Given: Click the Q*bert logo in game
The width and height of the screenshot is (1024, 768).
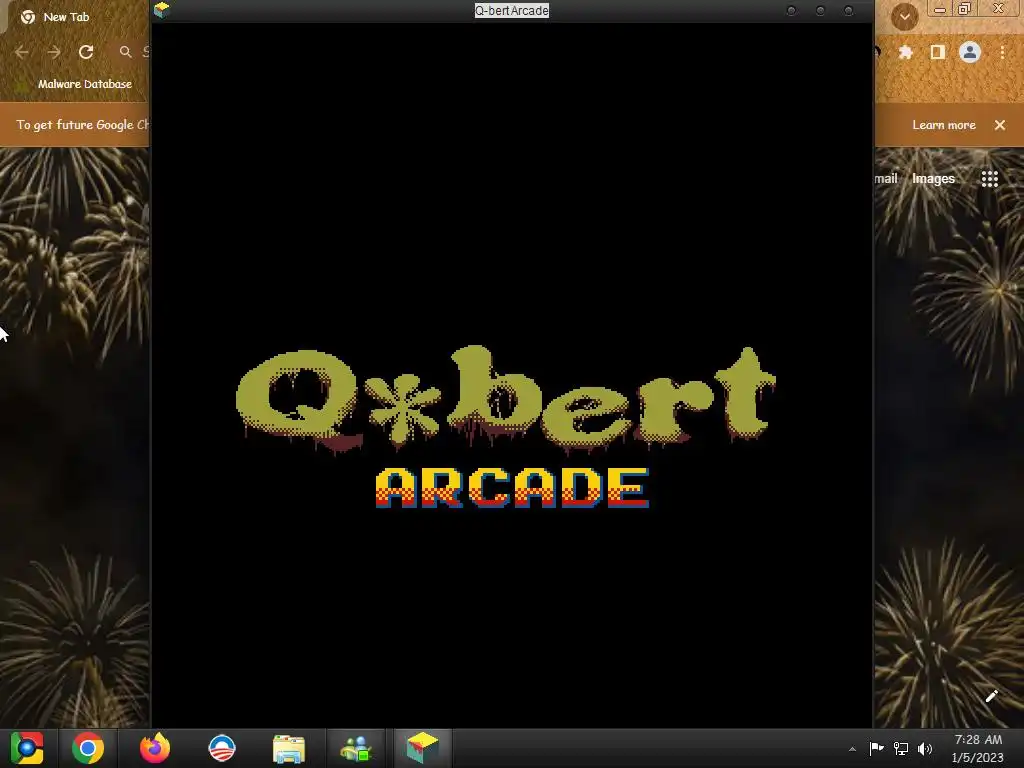Looking at the screenshot, I should tap(505, 400).
